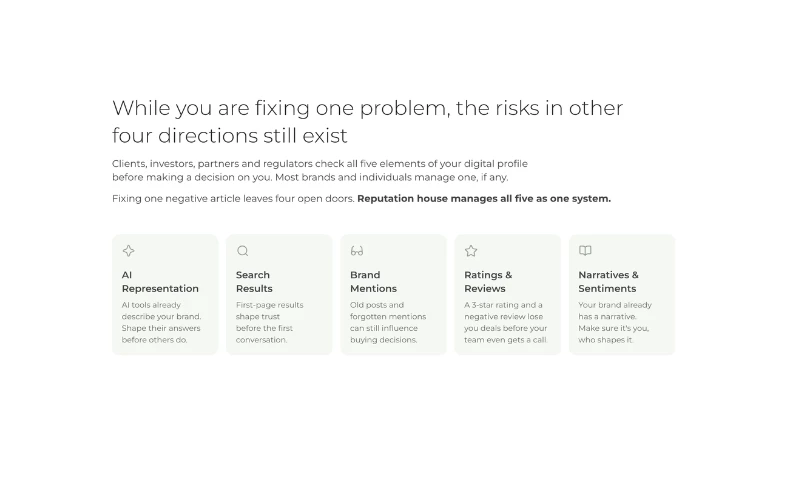Click 'Fixing one negative article' sentence

233,198
